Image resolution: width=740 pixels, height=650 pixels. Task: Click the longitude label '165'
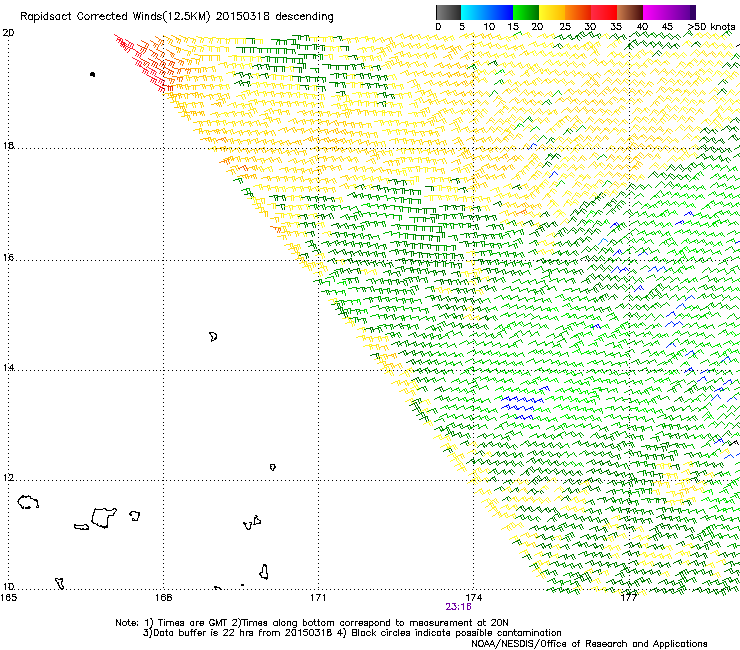[8, 598]
